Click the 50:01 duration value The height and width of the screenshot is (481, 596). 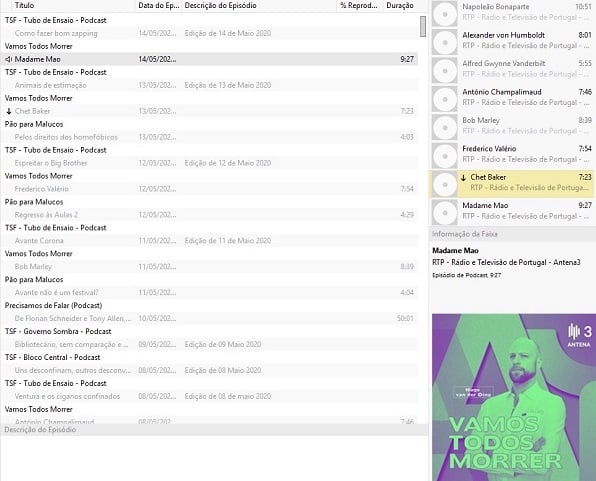coord(405,318)
